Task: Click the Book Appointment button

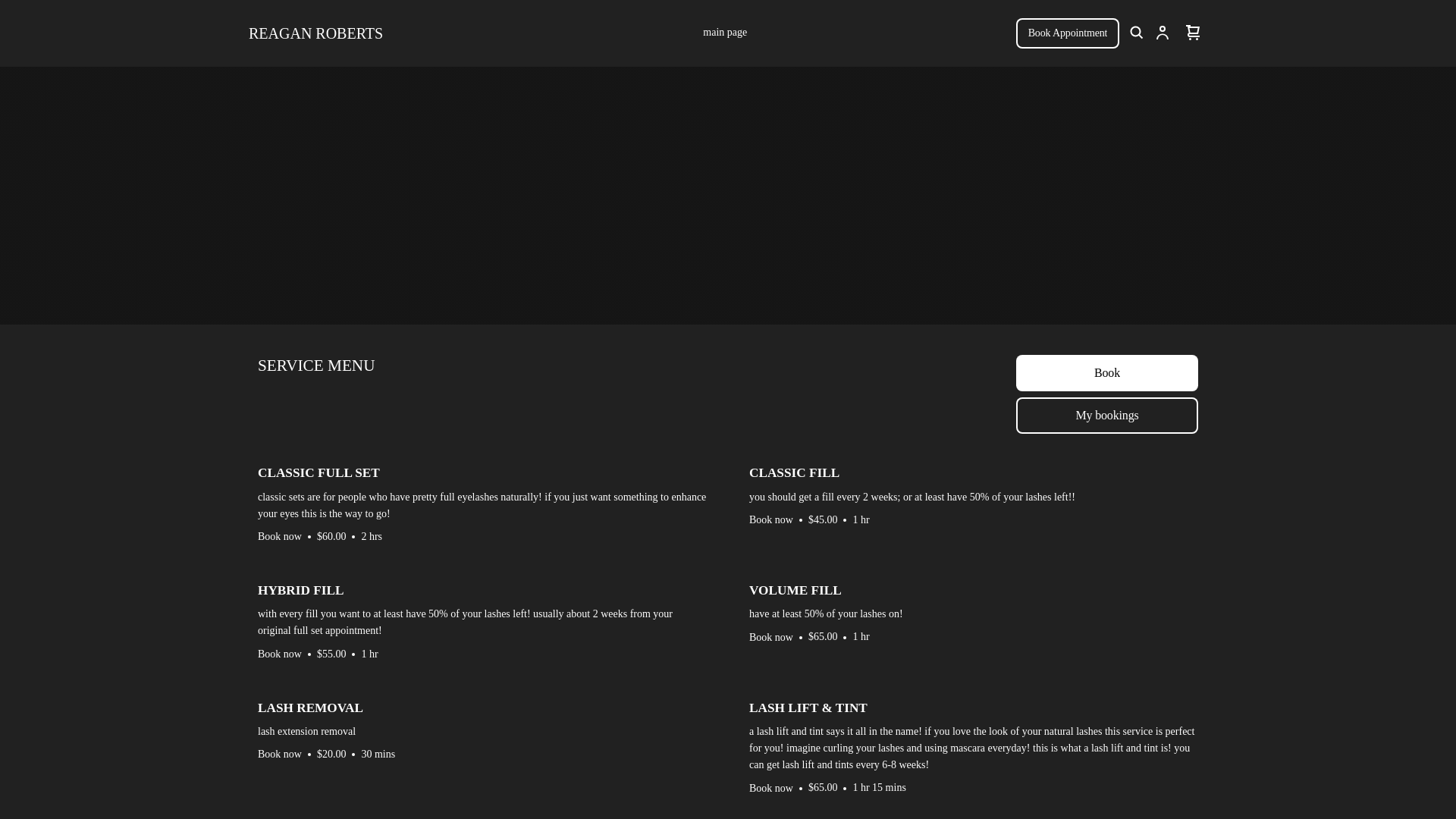Action: (1068, 33)
